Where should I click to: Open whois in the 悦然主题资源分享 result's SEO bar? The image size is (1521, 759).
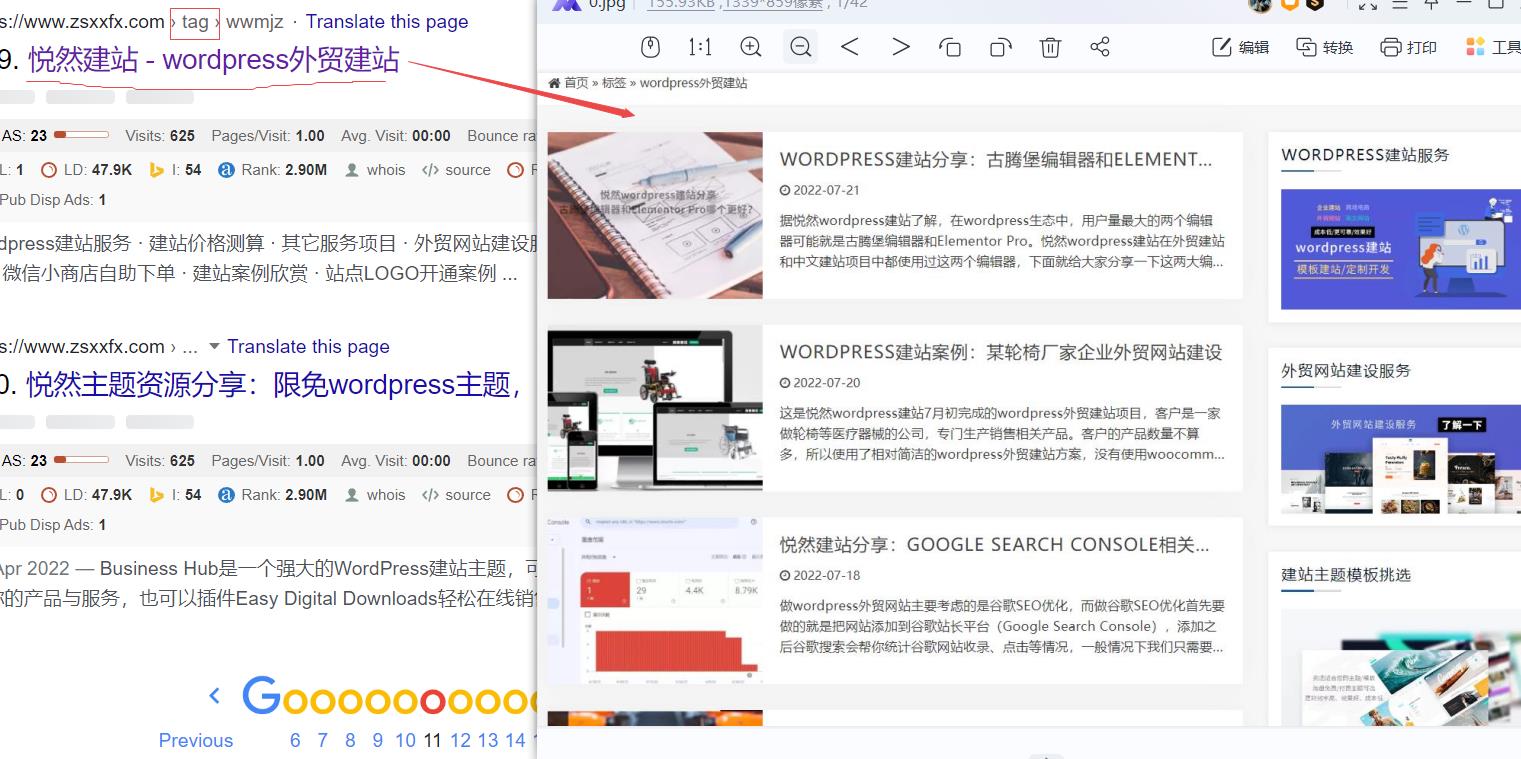376,495
